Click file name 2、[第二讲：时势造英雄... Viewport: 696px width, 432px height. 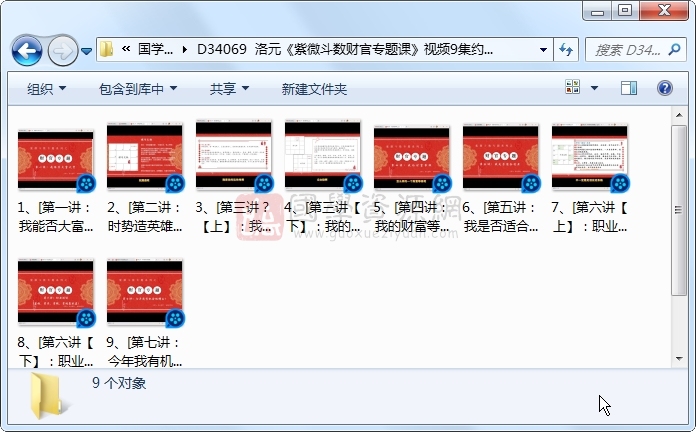(x=145, y=217)
